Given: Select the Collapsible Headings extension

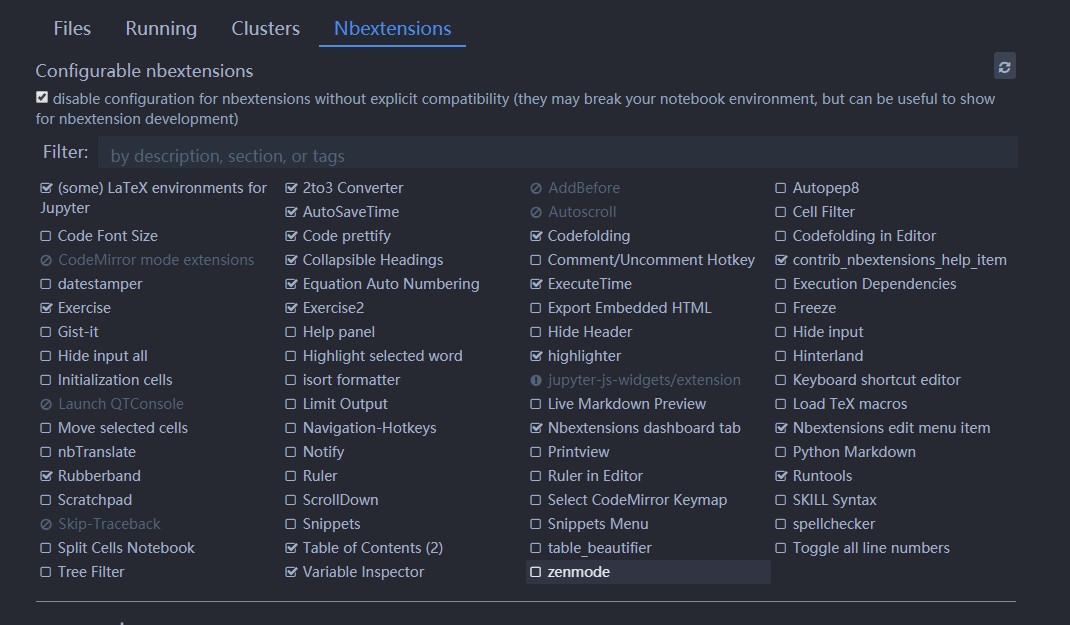Looking at the screenshot, I should click(x=372, y=260).
